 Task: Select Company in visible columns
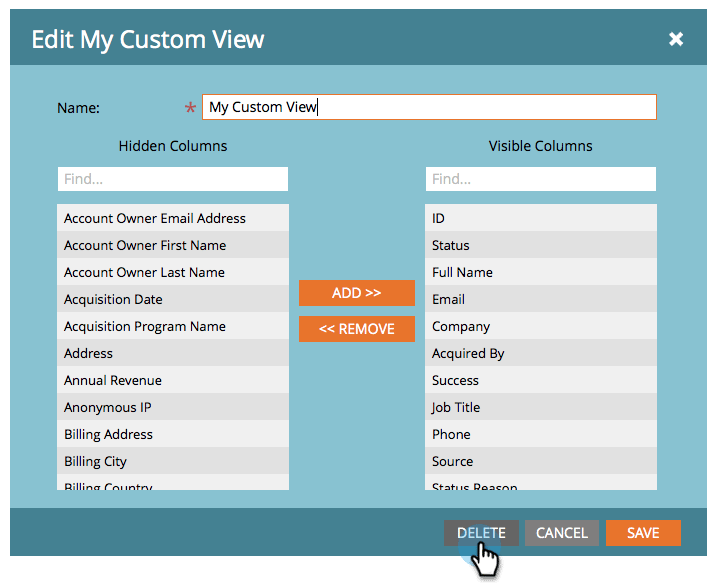pos(541,326)
